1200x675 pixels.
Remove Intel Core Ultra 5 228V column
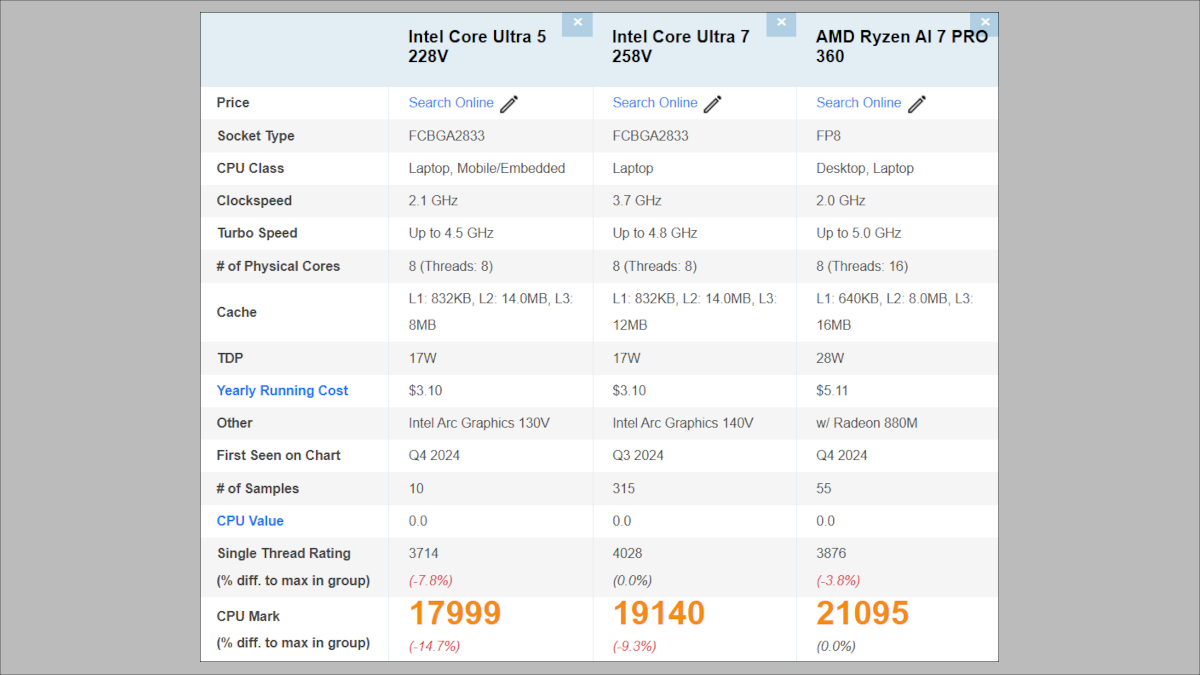coord(577,23)
